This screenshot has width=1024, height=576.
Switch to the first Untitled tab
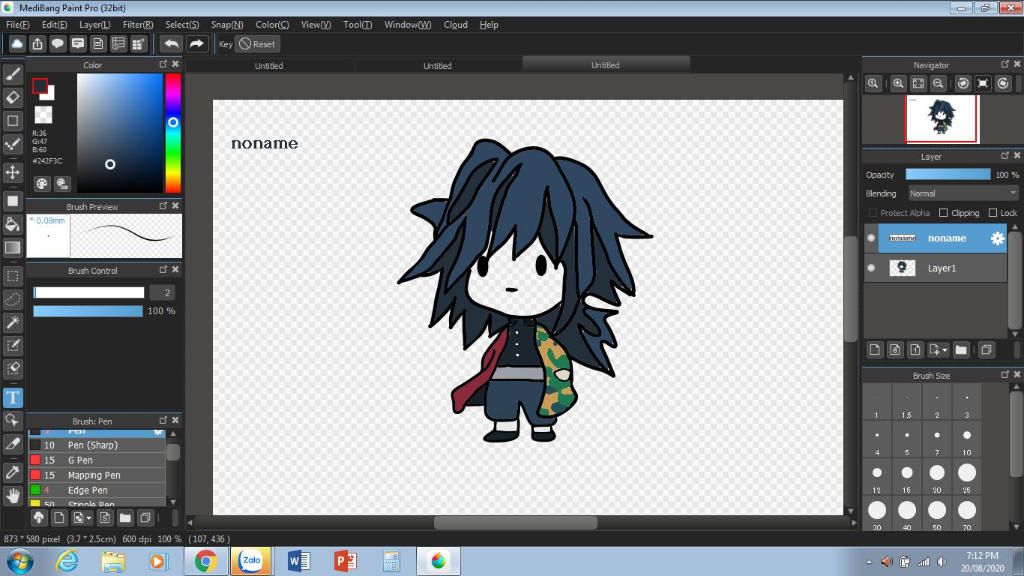pos(268,65)
